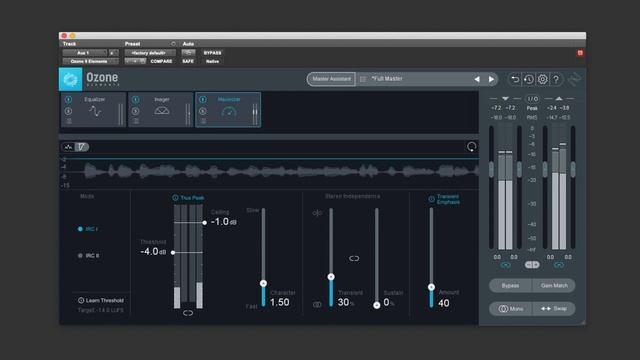
Task: Go to previous preset arrow
Action: (x=477, y=79)
